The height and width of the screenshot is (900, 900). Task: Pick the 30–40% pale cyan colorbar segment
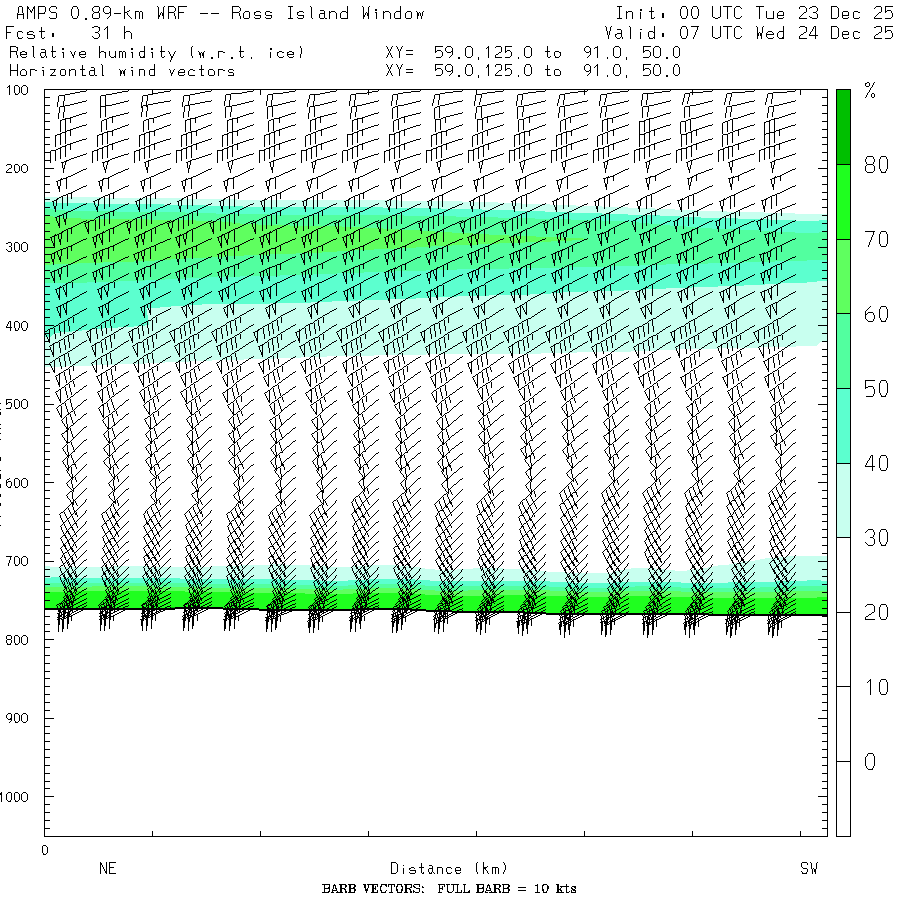pyautogui.click(x=844, y=500)
